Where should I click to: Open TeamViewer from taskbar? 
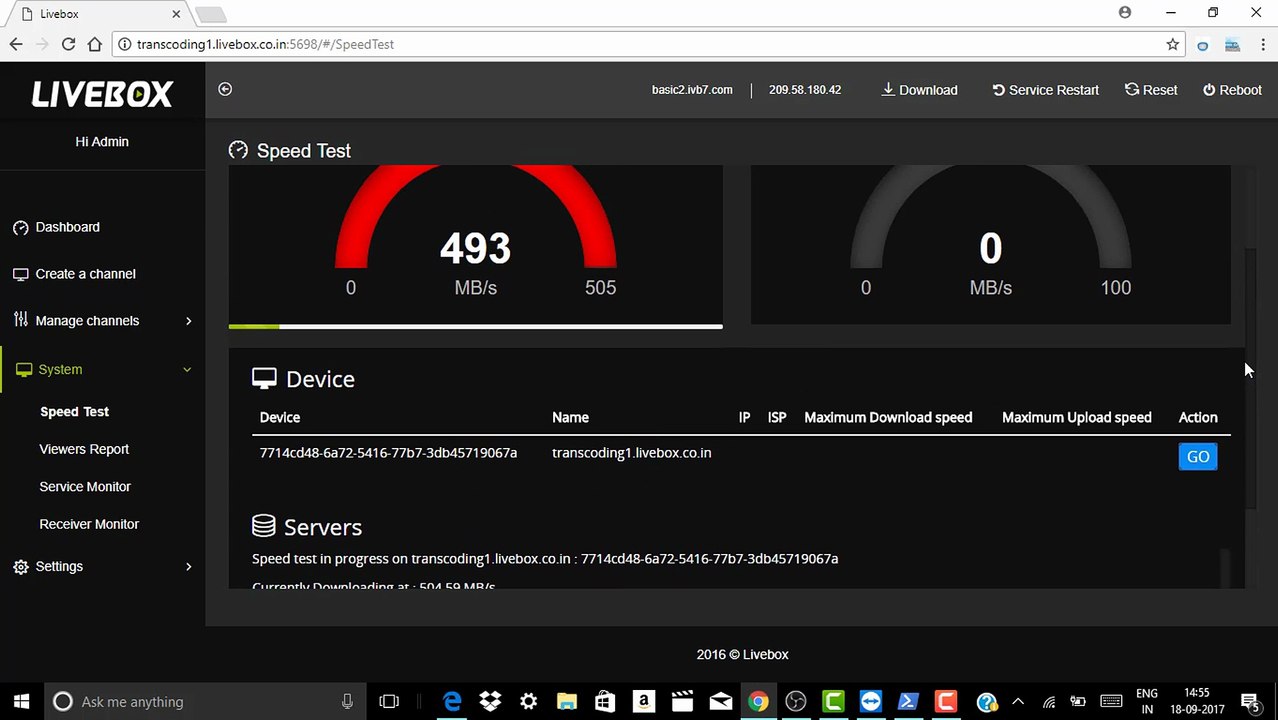pos(871,701)
